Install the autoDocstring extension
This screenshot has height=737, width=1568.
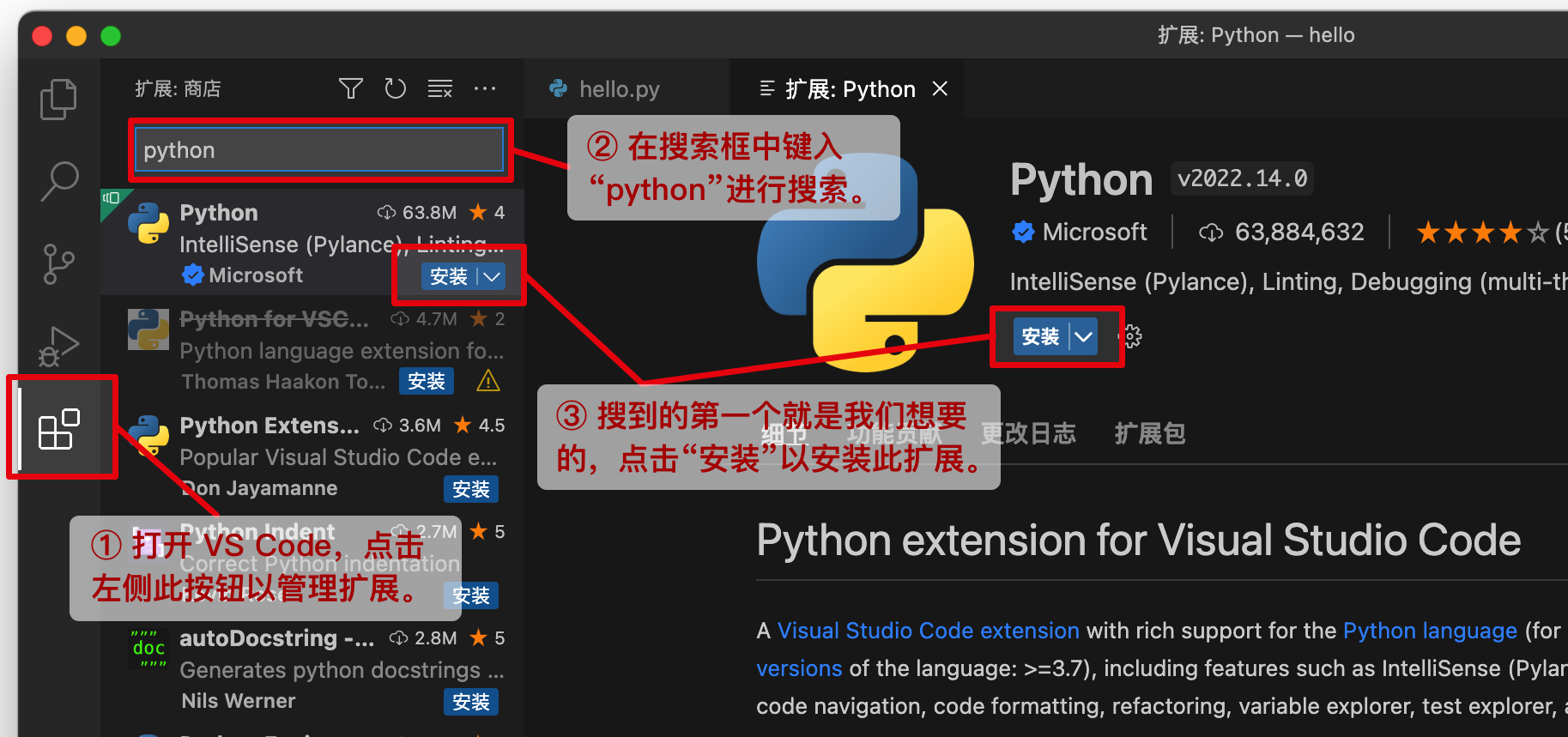(x=470, y=702)
